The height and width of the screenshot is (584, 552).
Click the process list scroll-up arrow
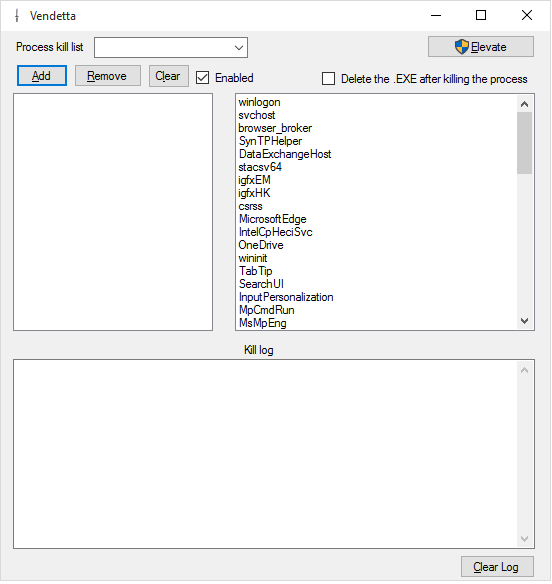tap(524, 104)
